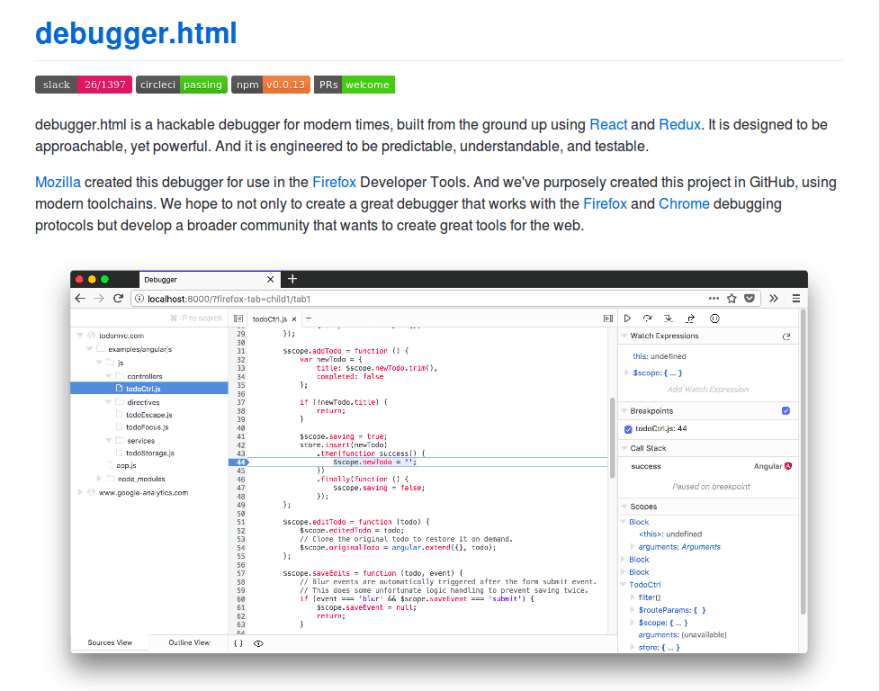Pretty print source with braces icon
The height and width of the screenshot is (691, 880).
tap(239, 643)
